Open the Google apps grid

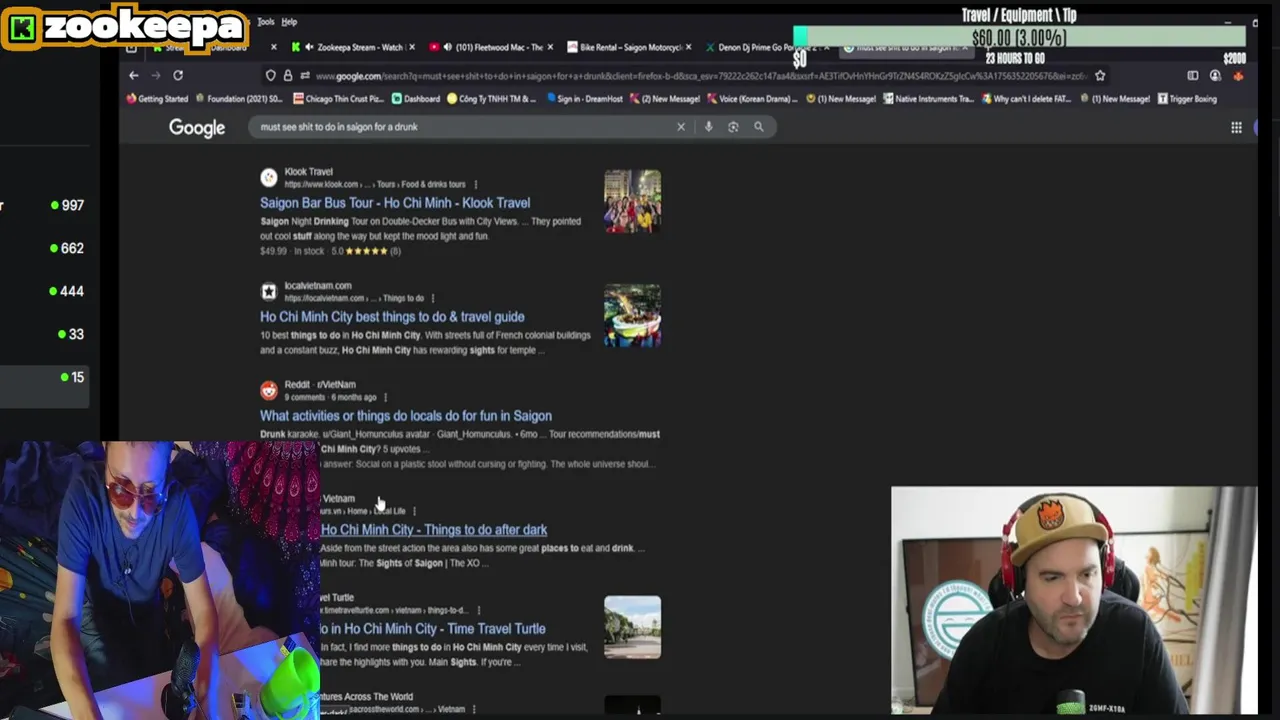click(x=1236, y=127)
